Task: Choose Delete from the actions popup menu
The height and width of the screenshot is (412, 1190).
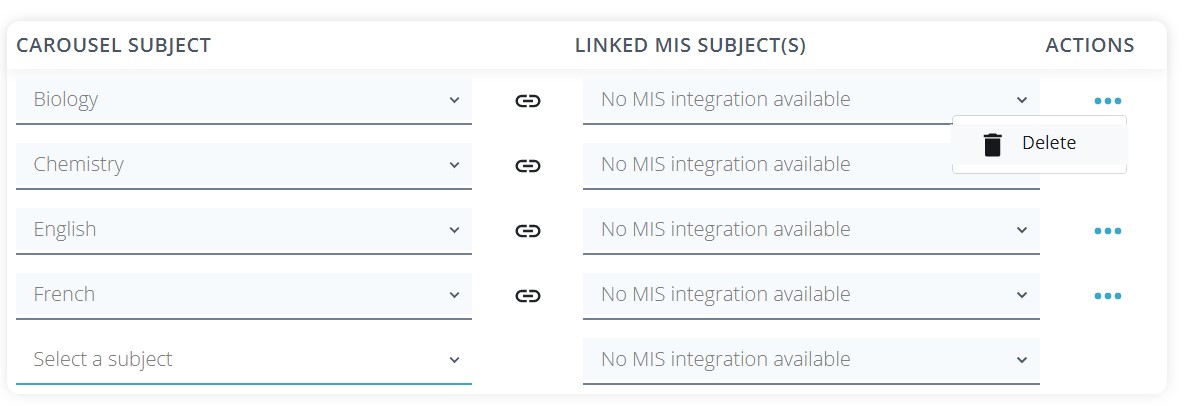Action: 1039,144
